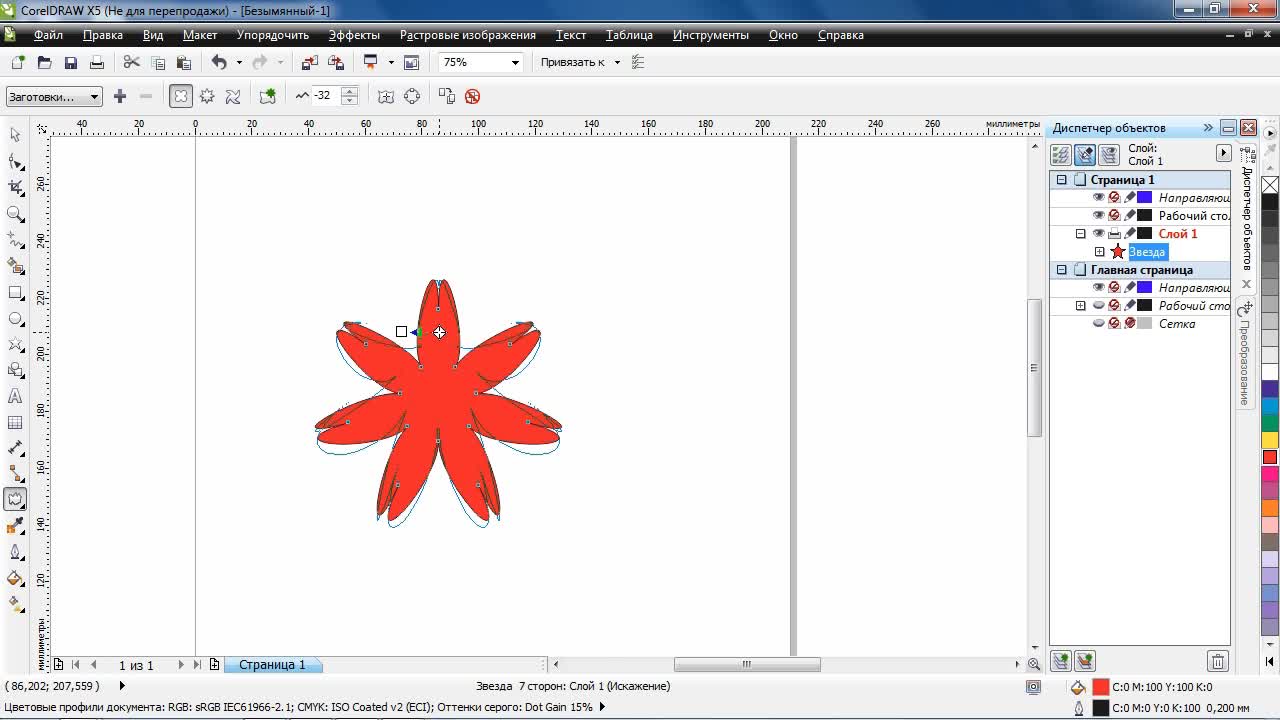Select the Fill bucket tool
The height and width of the screenshot is (720, 1280).
coord(15,577)
